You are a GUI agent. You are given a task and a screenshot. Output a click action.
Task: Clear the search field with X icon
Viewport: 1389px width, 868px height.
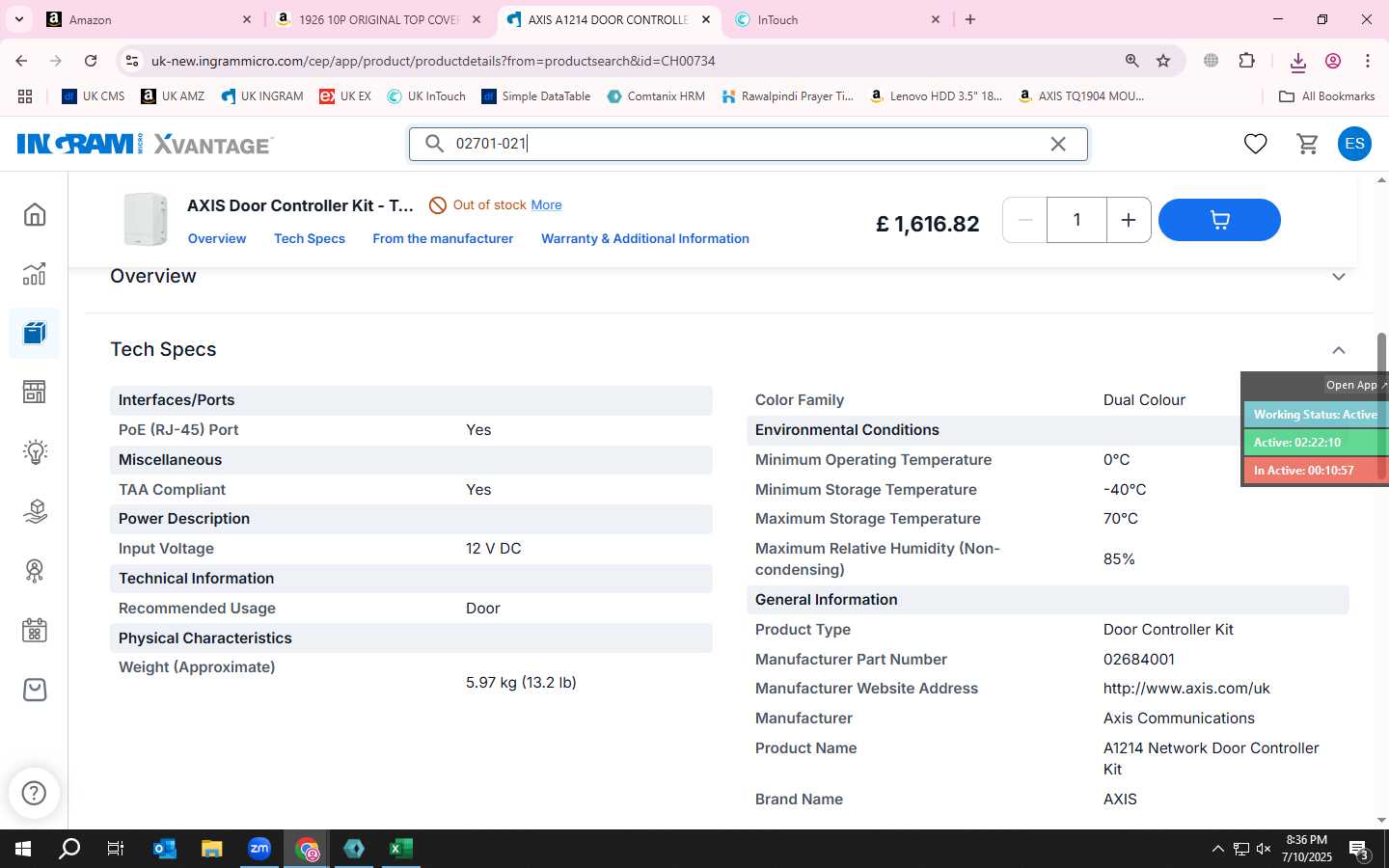pyautogui.click(x=1058, y=144)
